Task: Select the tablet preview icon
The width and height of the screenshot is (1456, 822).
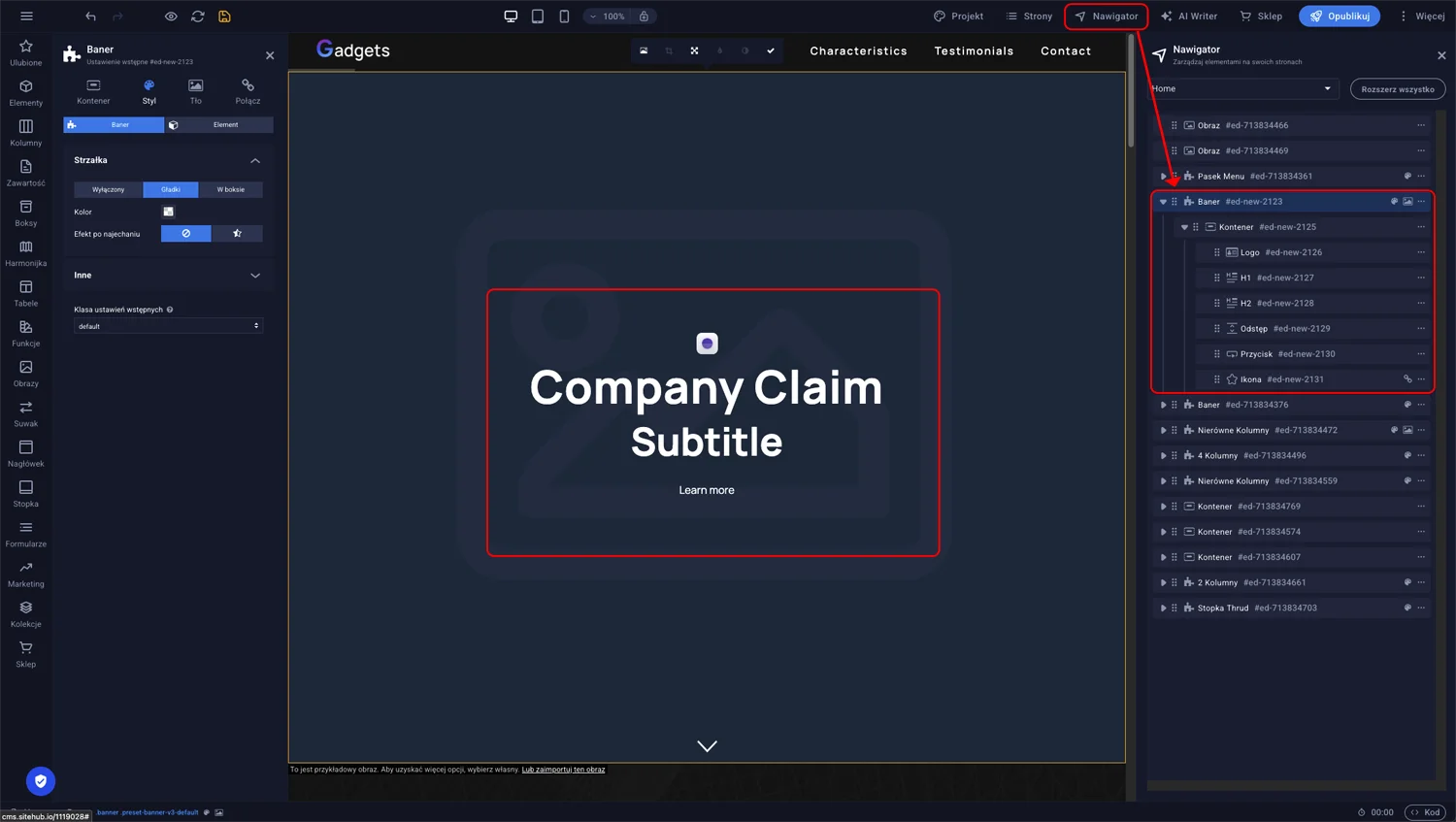Action: coord(537,16)
